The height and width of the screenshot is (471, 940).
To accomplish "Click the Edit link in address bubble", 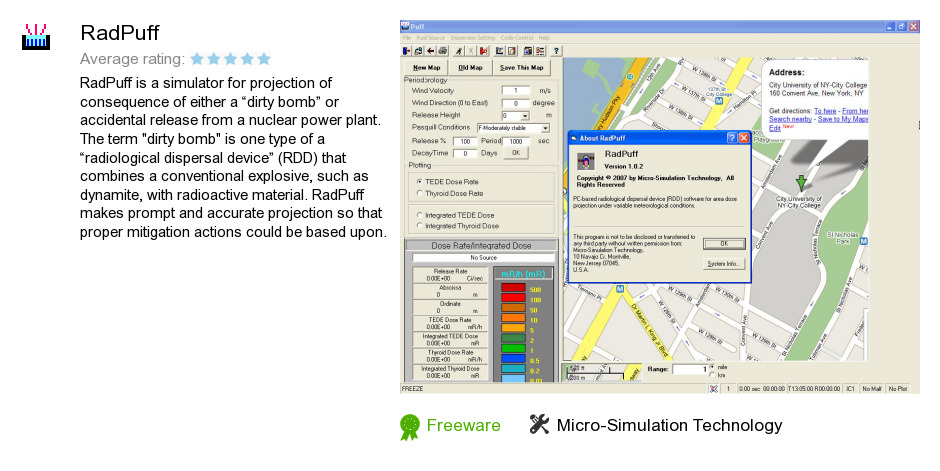I will click(775, 128).
